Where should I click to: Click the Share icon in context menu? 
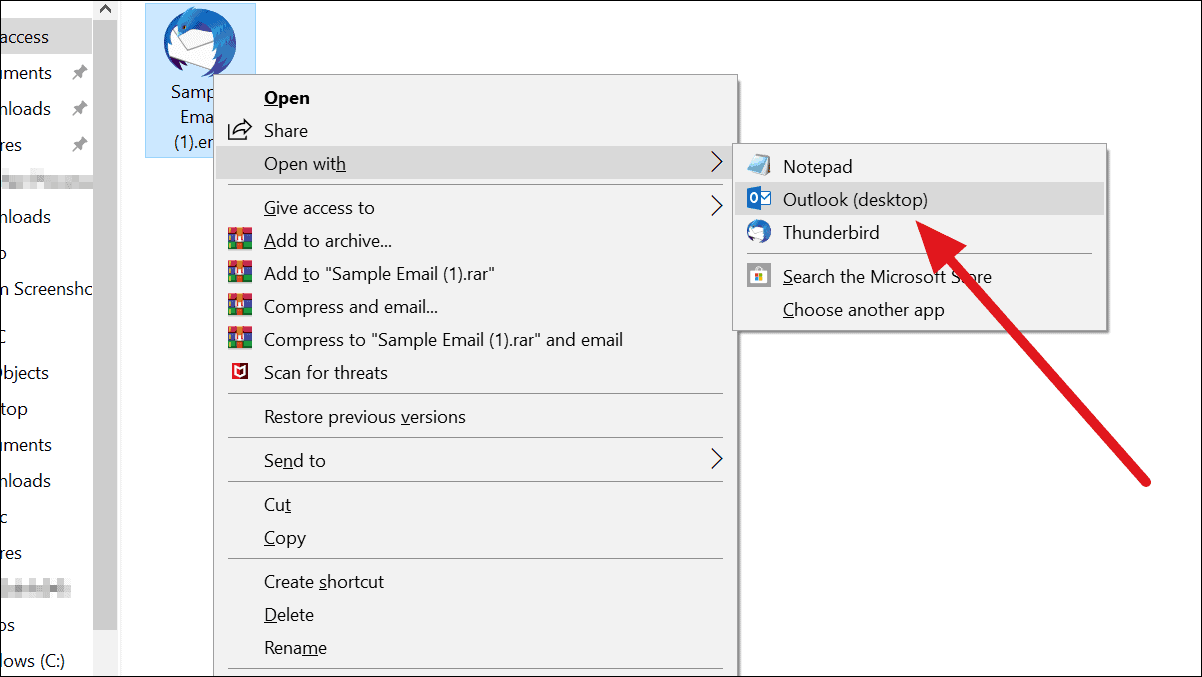240,130
